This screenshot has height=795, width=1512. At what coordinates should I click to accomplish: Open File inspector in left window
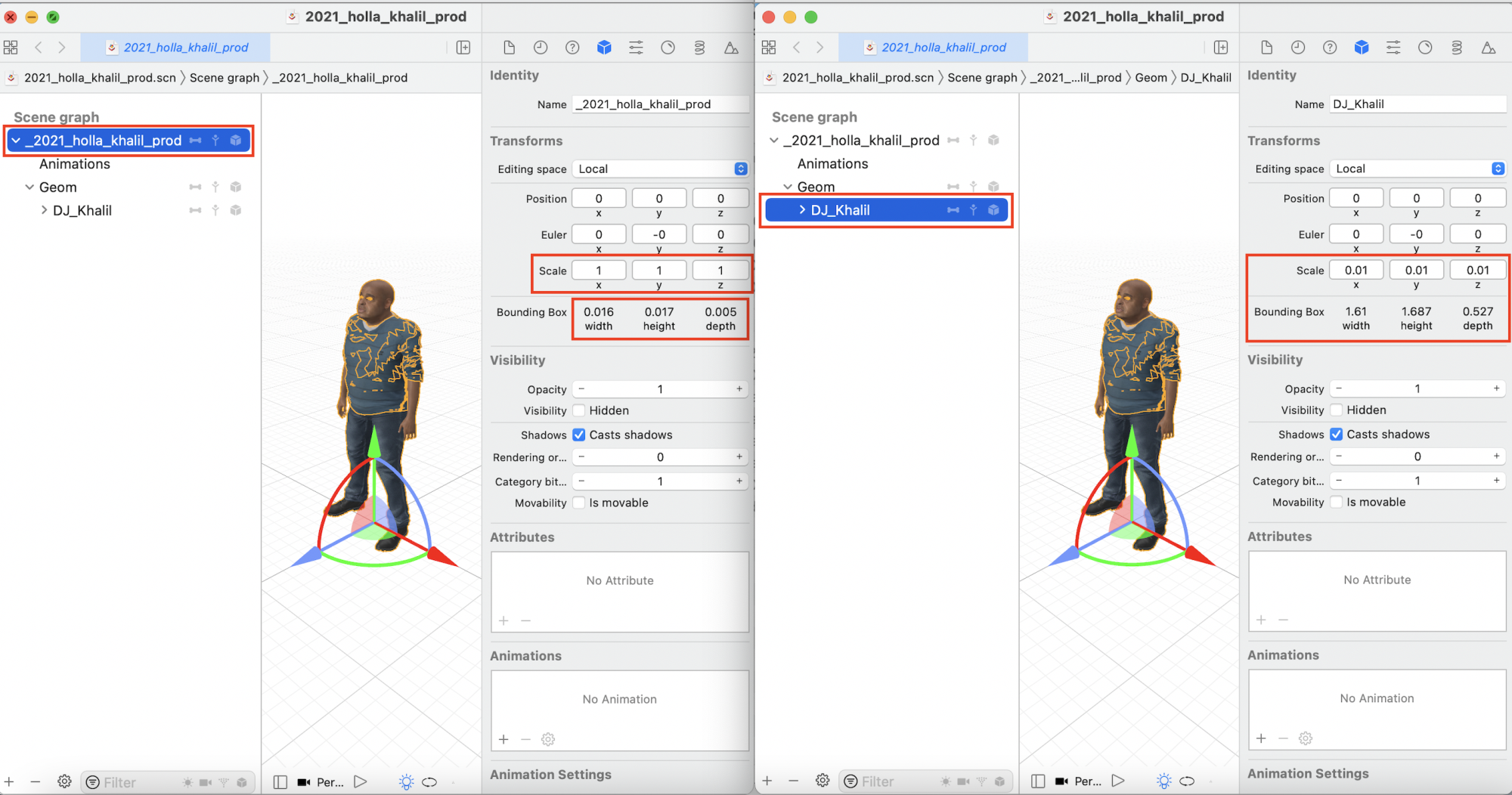point(509,48)
